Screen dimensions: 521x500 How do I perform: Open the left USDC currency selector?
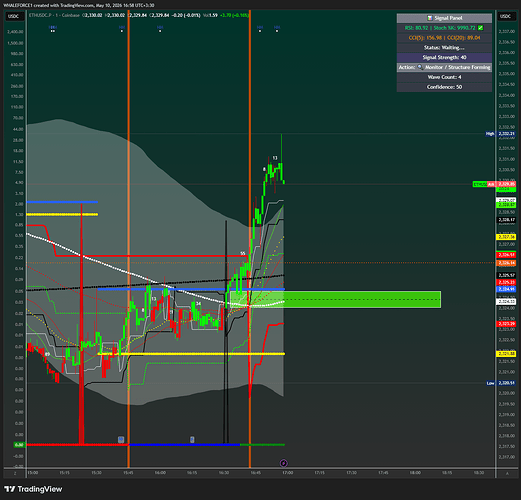point(14,16)
